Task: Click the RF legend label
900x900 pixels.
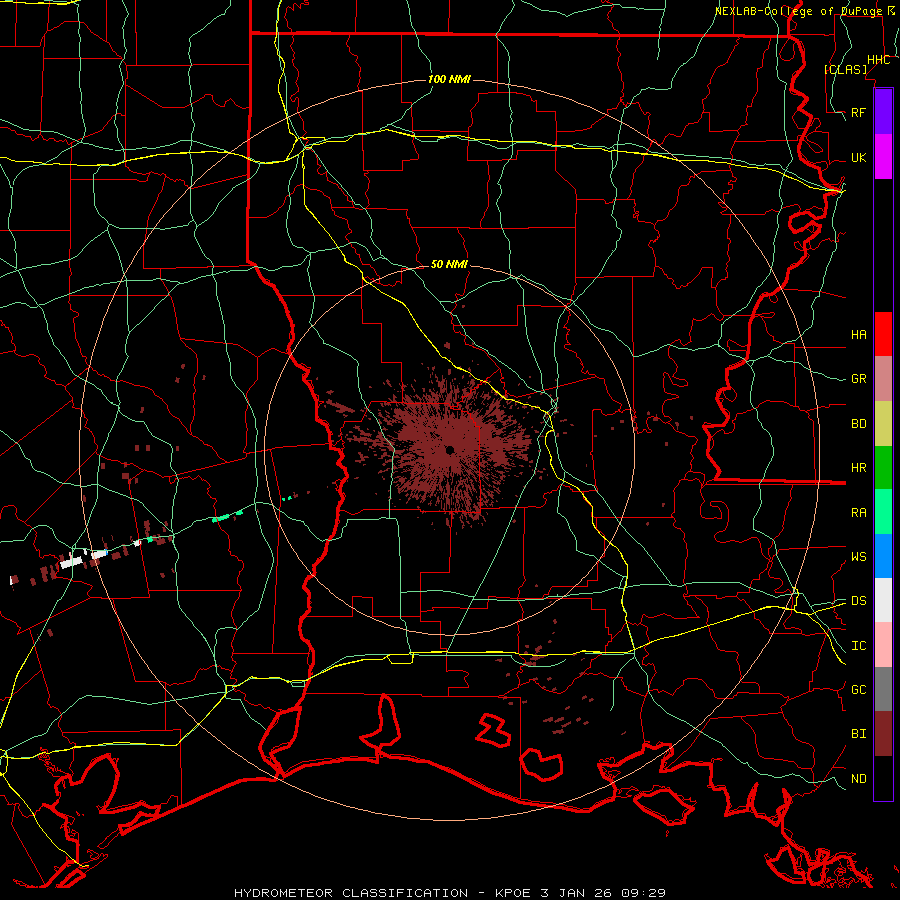Action: click(858, 112)
